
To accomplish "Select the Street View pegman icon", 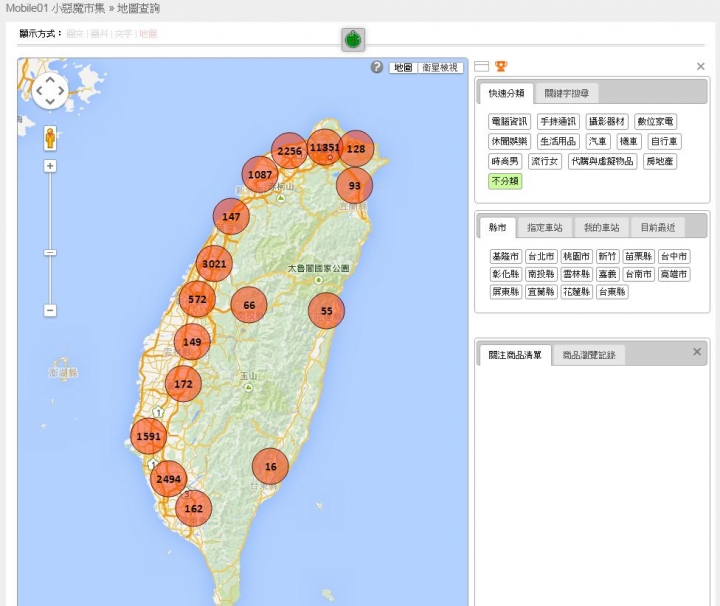I will click(50, 138).
